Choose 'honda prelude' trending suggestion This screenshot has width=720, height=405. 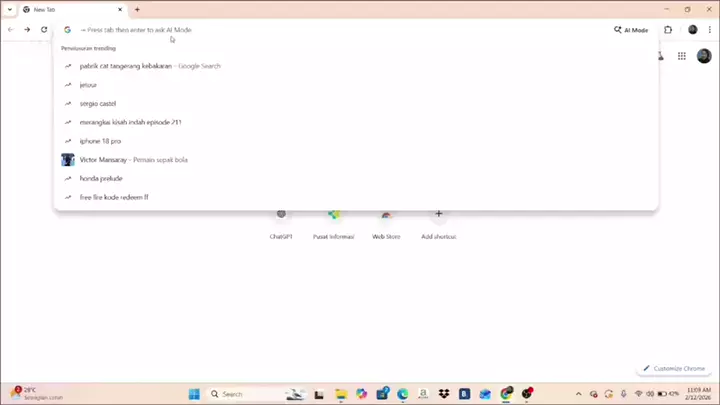click(102, 178)
